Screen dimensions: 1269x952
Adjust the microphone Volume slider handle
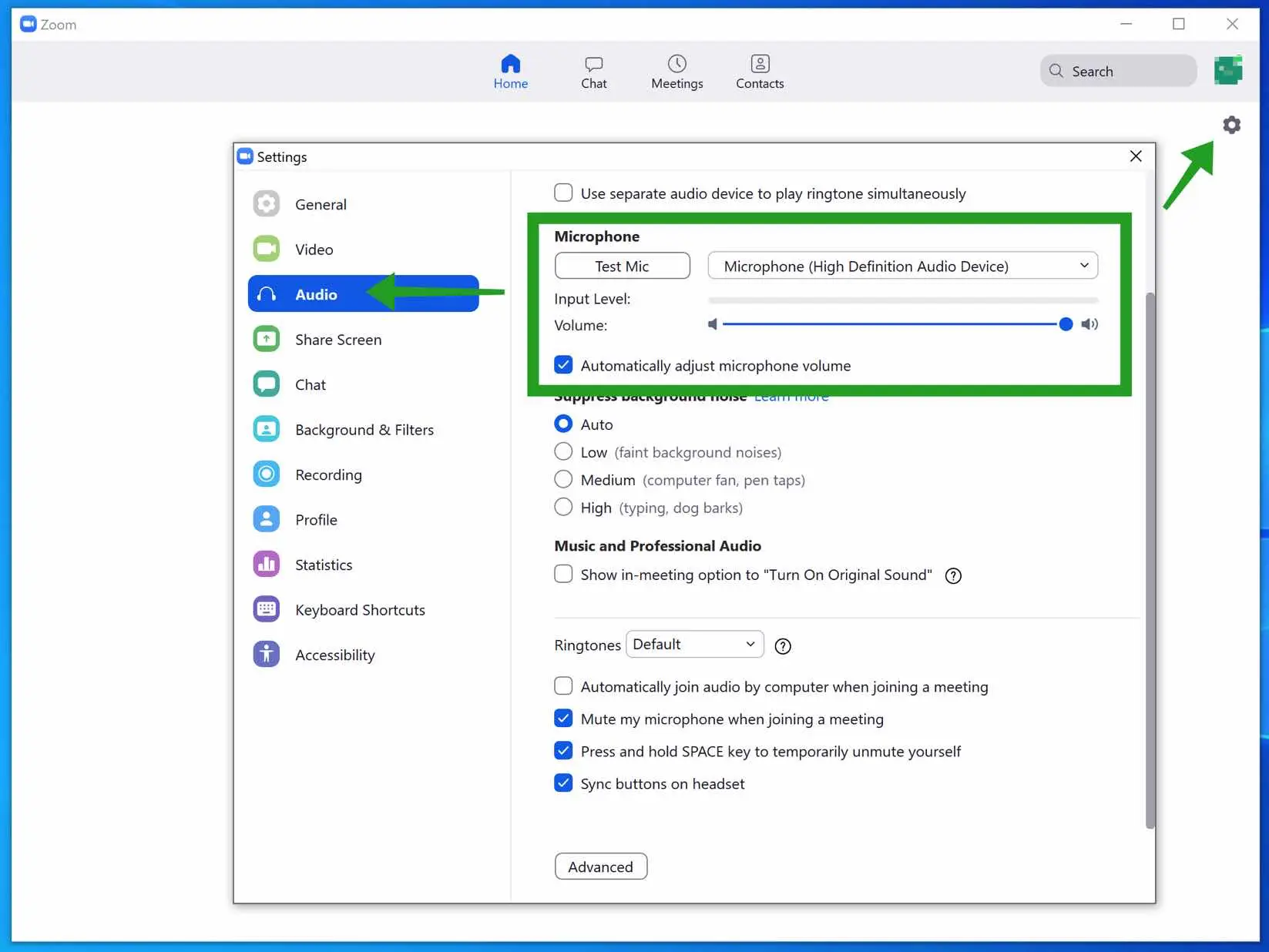pyautogui.click(x=1066, y=324)
